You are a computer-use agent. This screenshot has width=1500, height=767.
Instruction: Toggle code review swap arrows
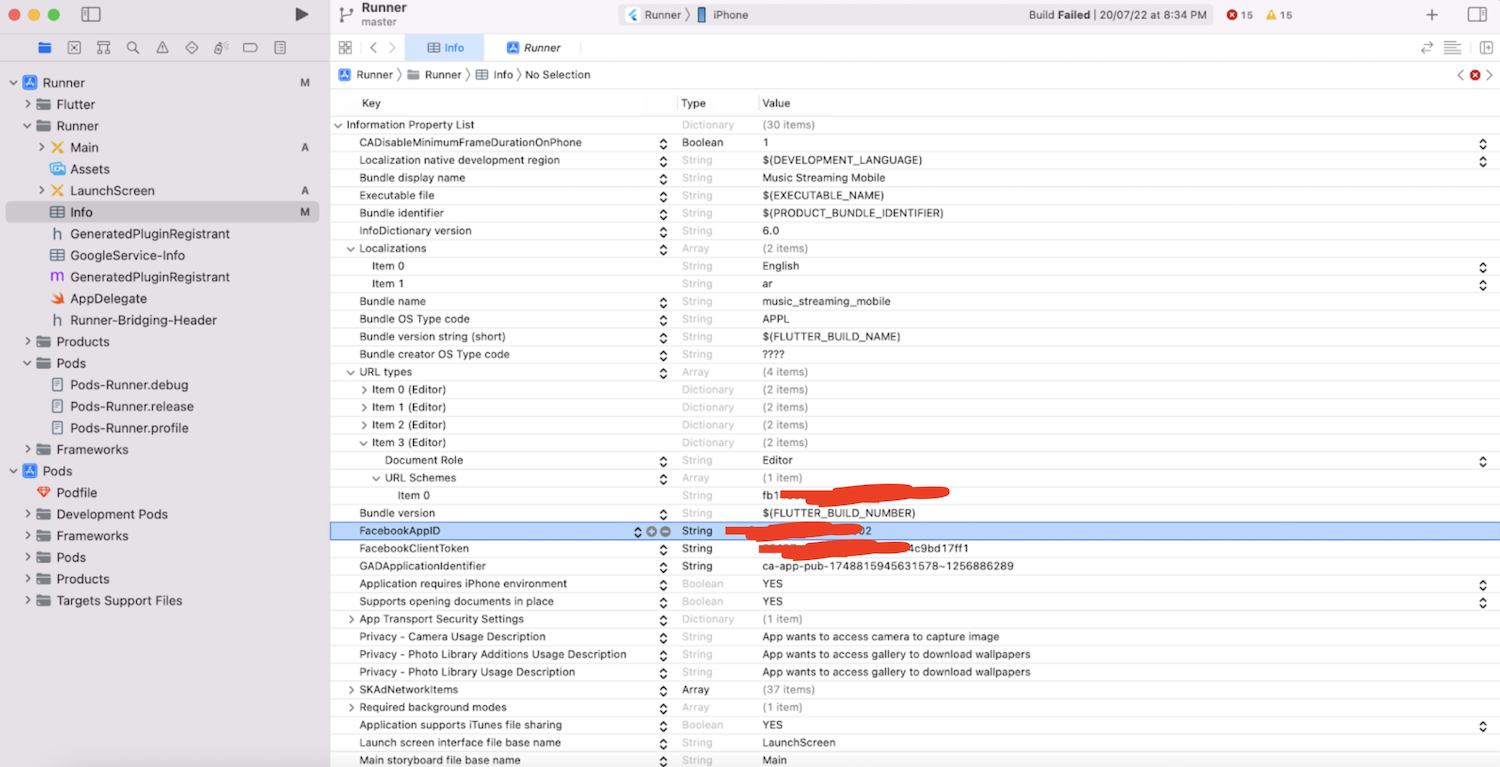pyautogui.click(x=1427, y=47)
